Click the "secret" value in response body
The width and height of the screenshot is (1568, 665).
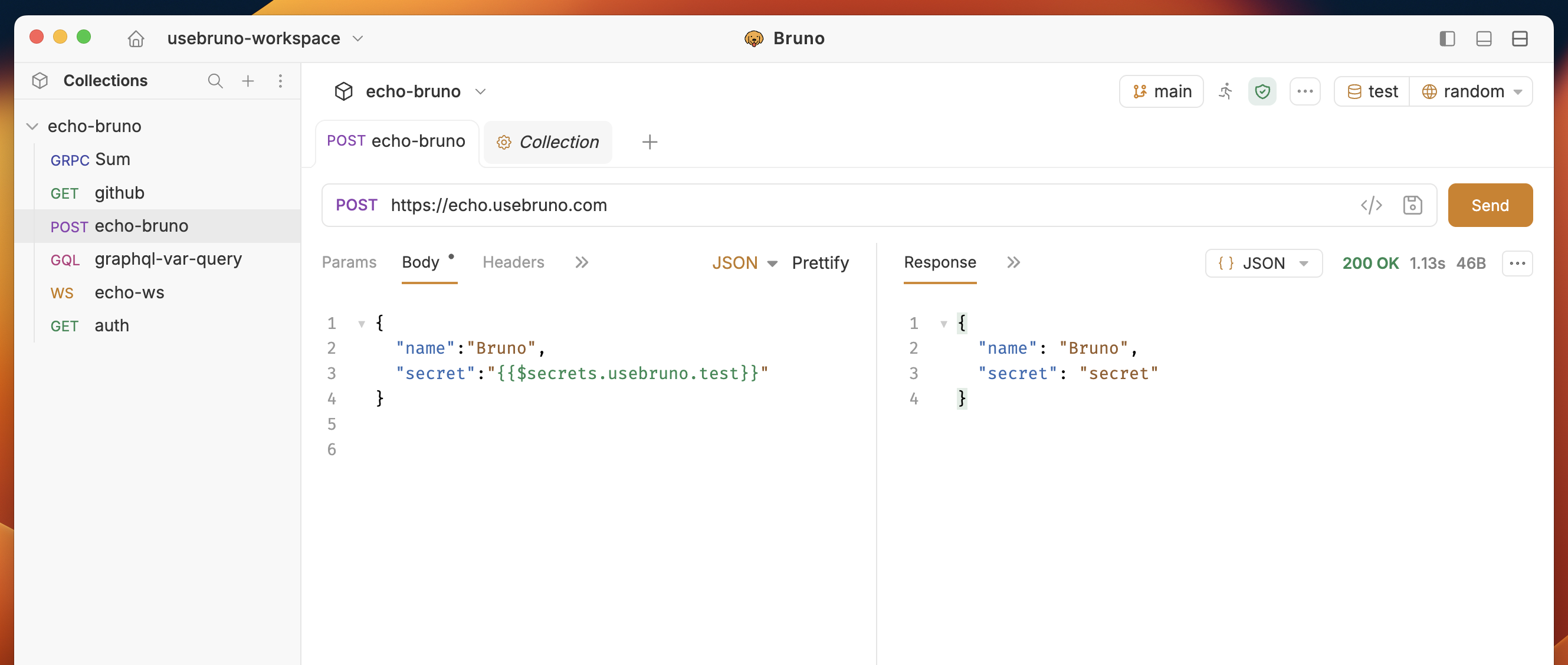click(1119, 373)
